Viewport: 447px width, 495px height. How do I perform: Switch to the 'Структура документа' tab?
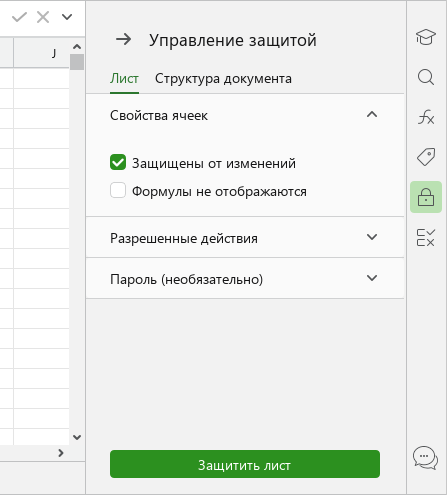point(223,79)
